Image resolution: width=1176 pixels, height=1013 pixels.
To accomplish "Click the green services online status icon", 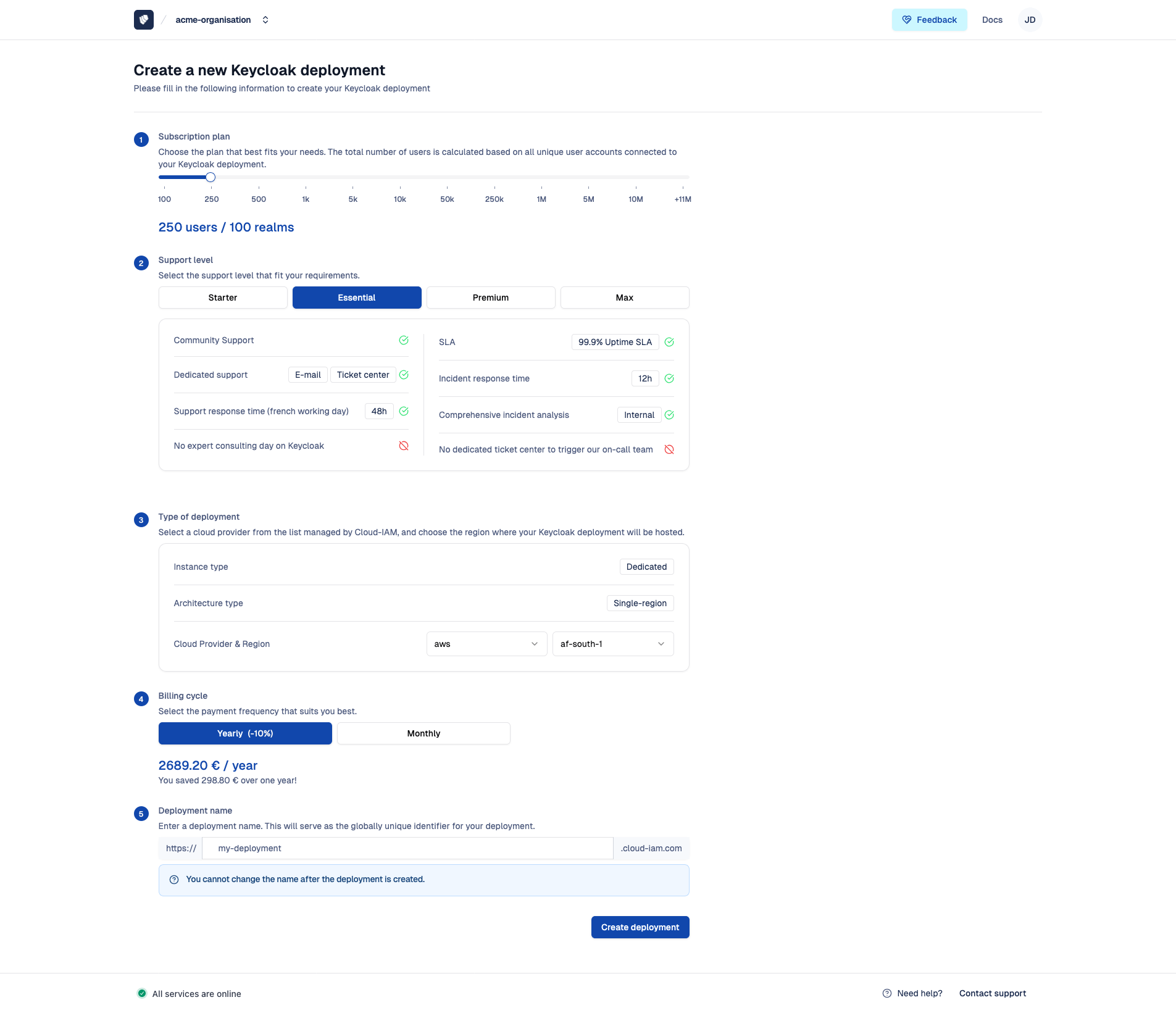I will click(x=142, y=993).
